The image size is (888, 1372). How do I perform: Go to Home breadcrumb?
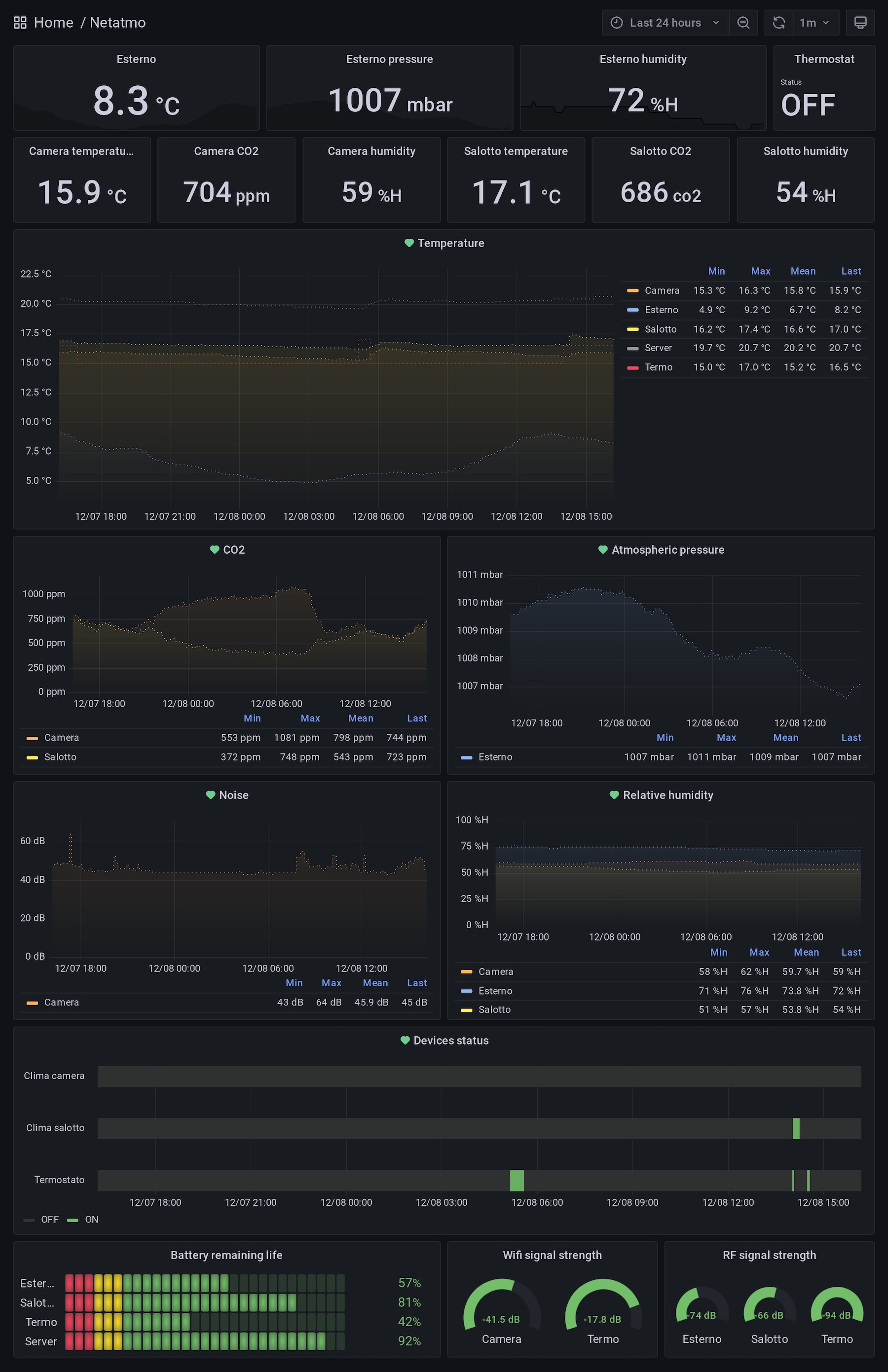pyautogui.click(x=54, y=23)
